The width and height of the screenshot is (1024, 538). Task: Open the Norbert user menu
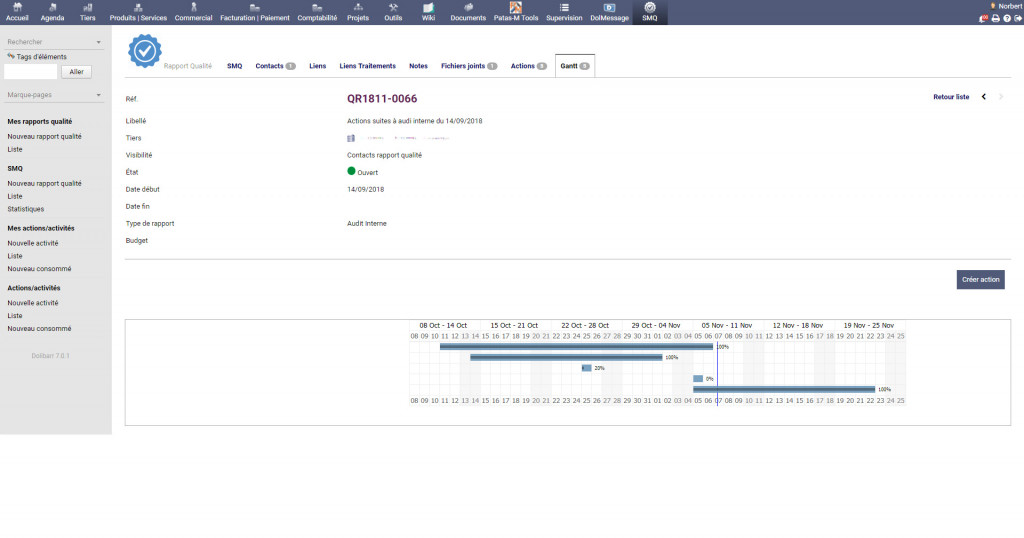click(1008, 6)
